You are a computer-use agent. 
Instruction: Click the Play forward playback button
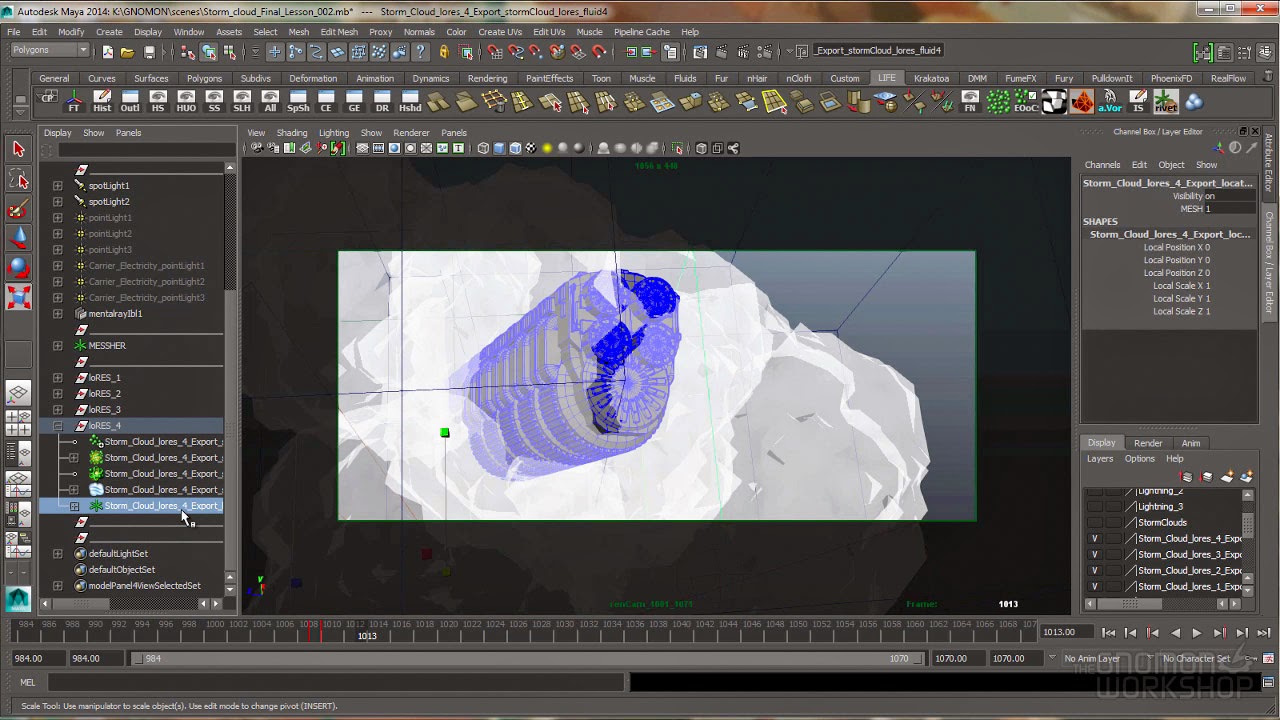1197,631
